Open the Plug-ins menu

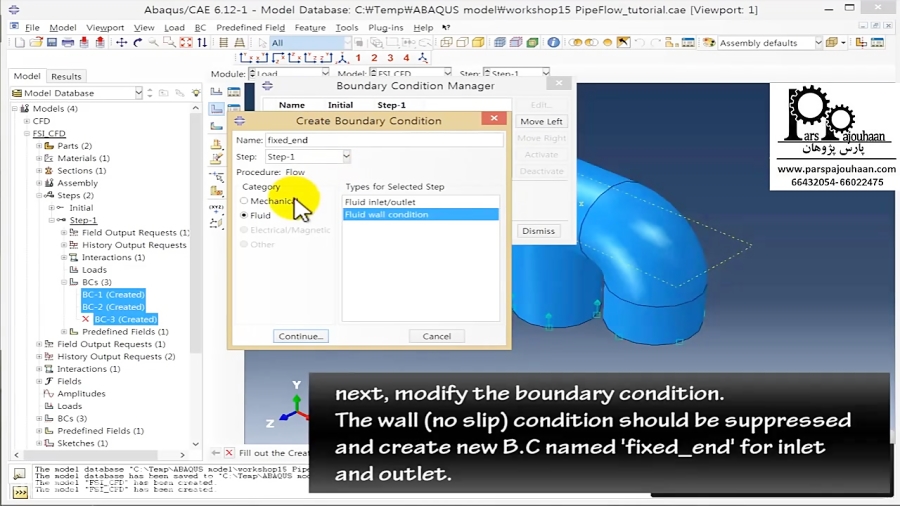pos(386,28)
